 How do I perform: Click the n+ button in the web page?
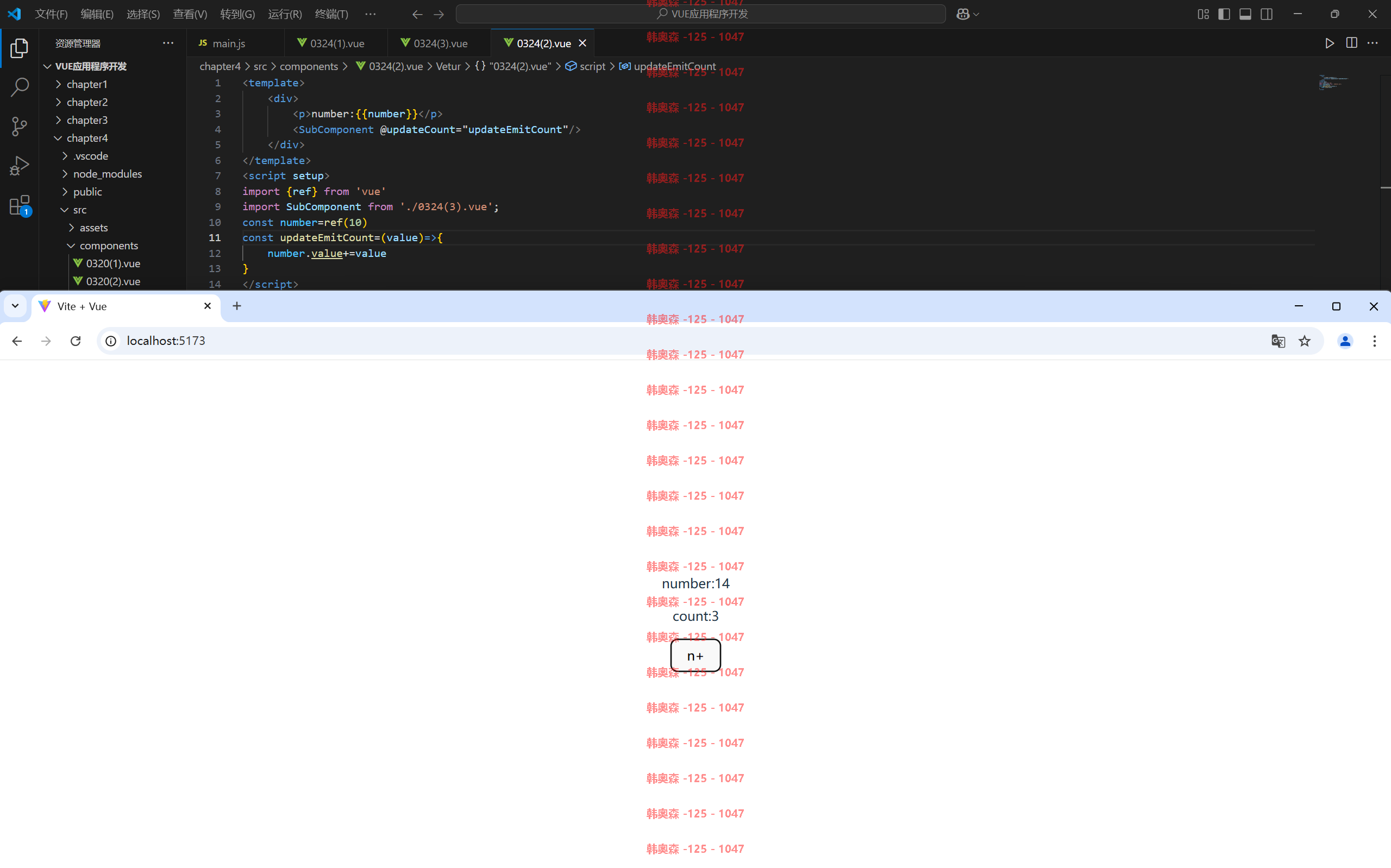(695, 656)
